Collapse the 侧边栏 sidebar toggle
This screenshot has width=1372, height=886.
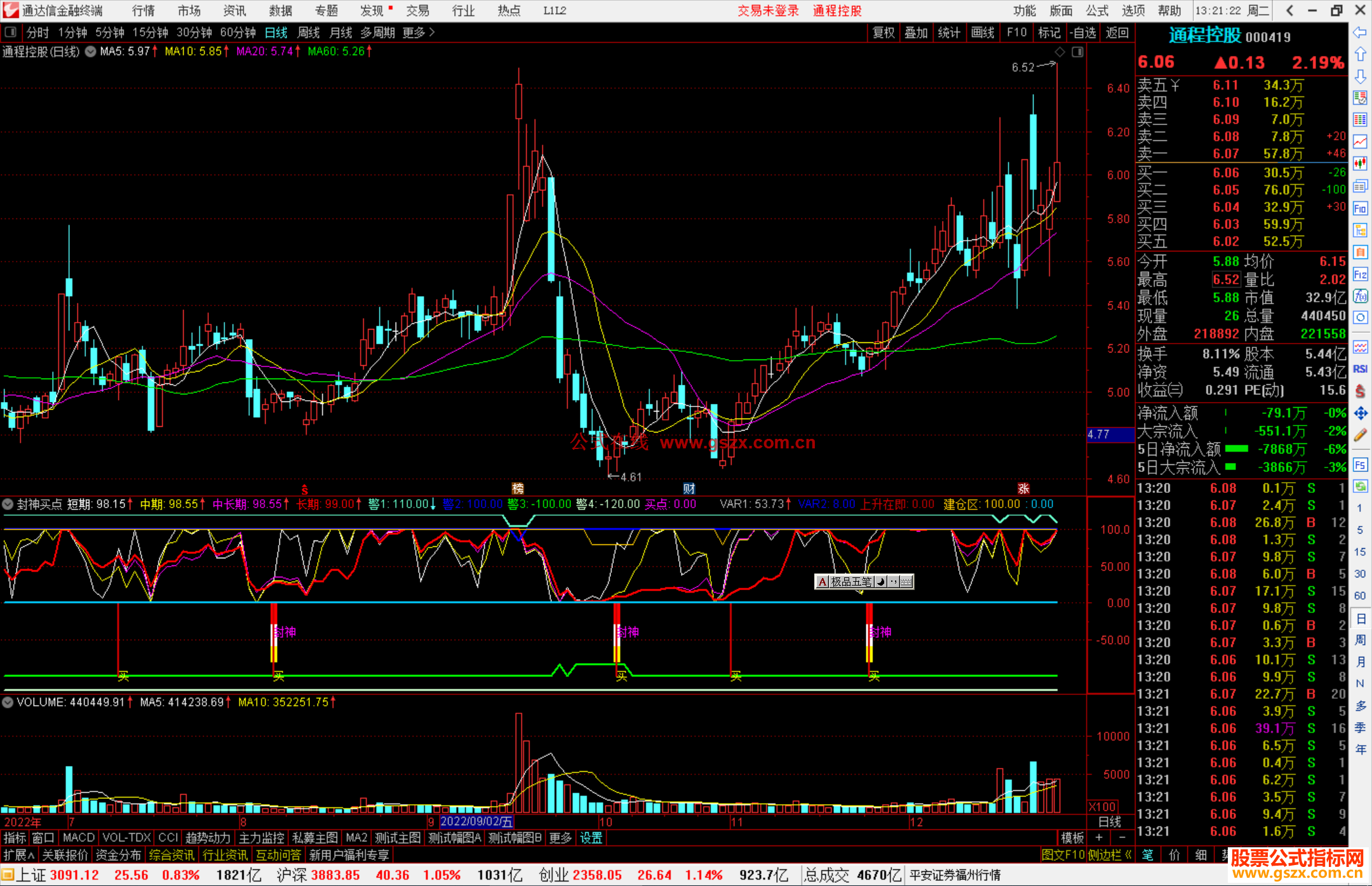pyautogui.click(x=1110, y=855)
